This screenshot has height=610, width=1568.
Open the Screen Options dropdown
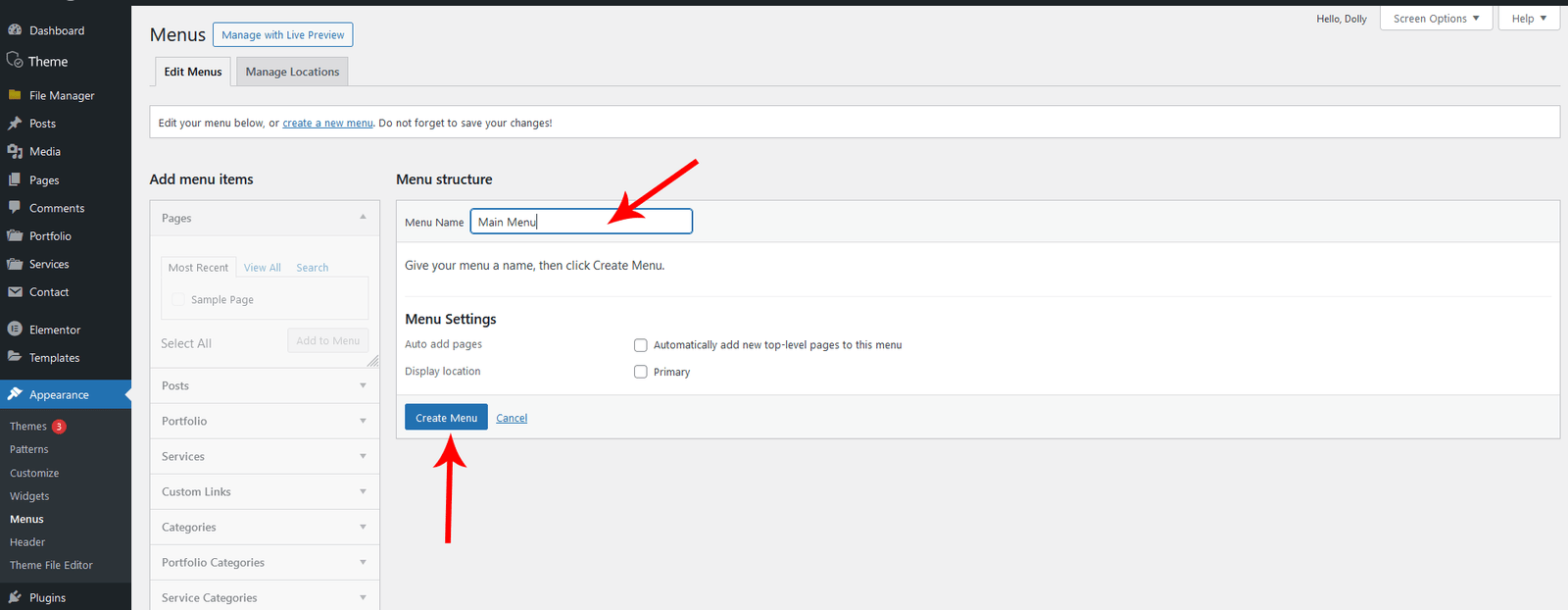tap(1436, 19)
